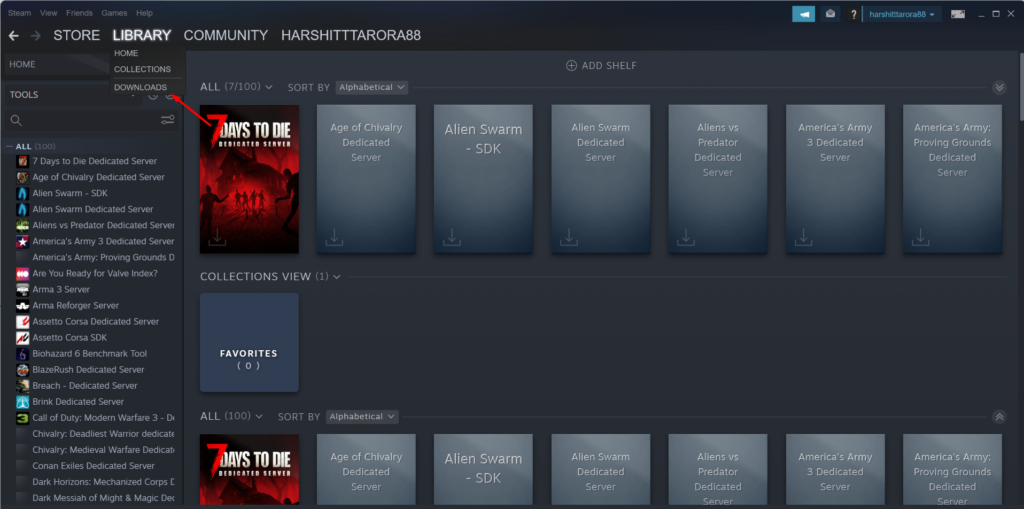Image resolution: width=1024 pixels, height=509 pixels.
Task: Open the TOOLS category dropdown
Action: point(72,95)
